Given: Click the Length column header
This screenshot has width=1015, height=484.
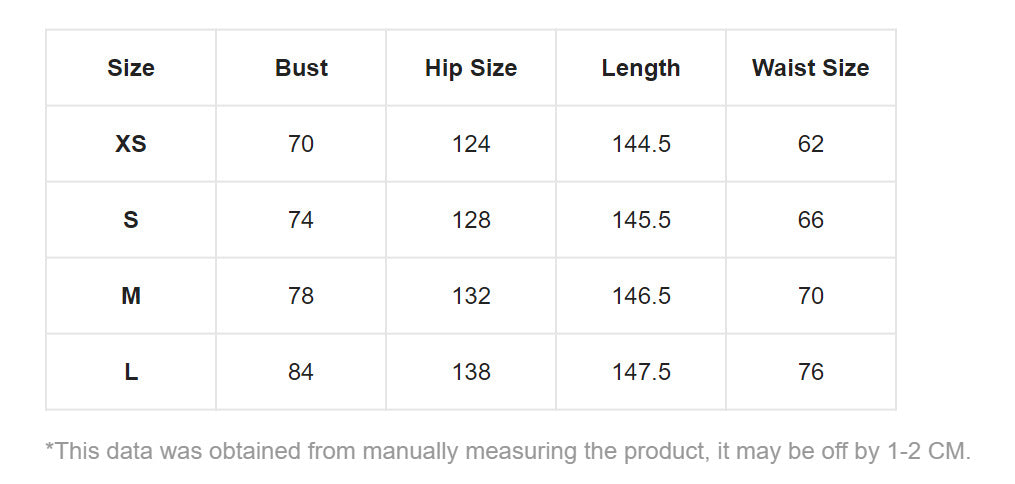Looking at the screenshot, I should click(x=641, y=68).
